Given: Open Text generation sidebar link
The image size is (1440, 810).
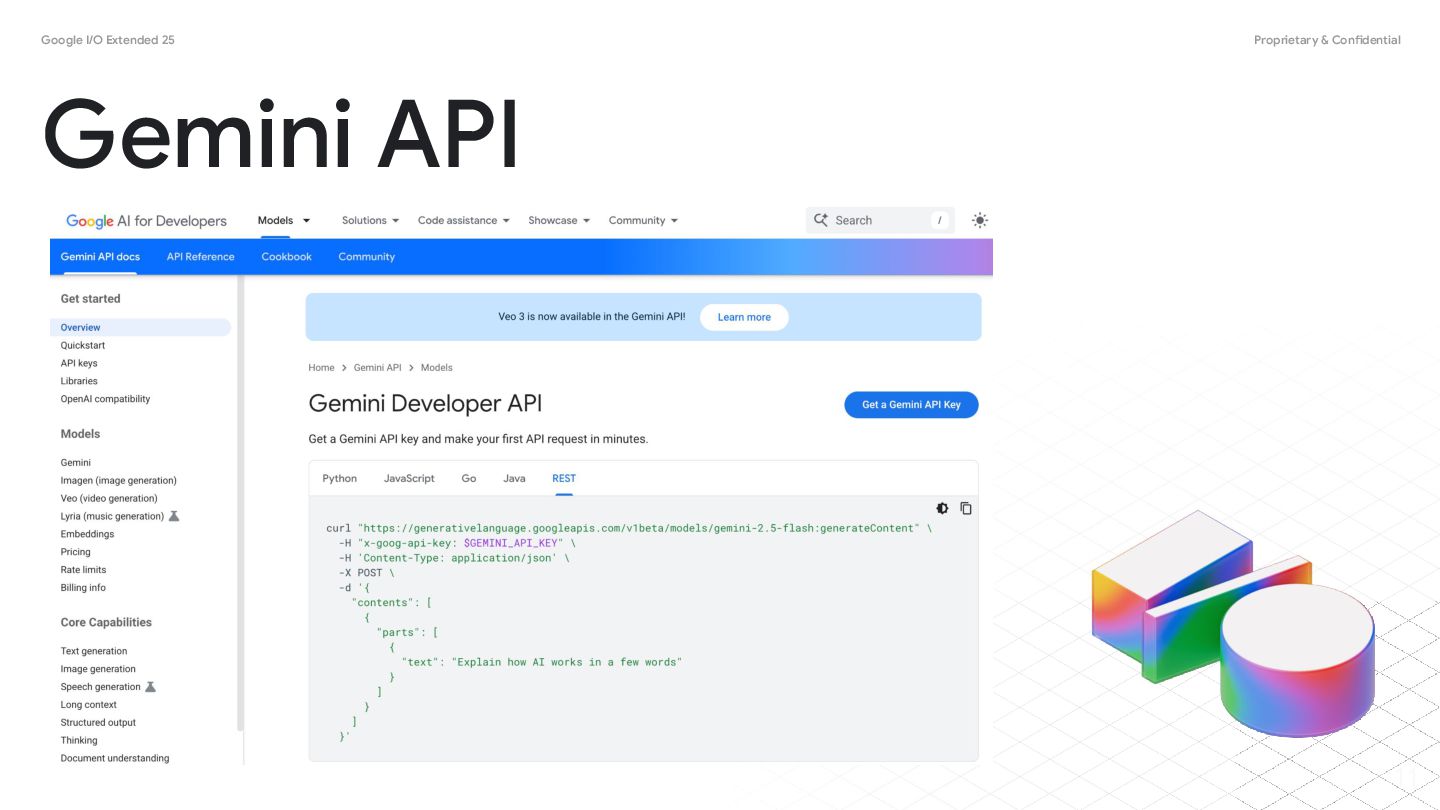Looking at the screenshot, I should 94,651.
